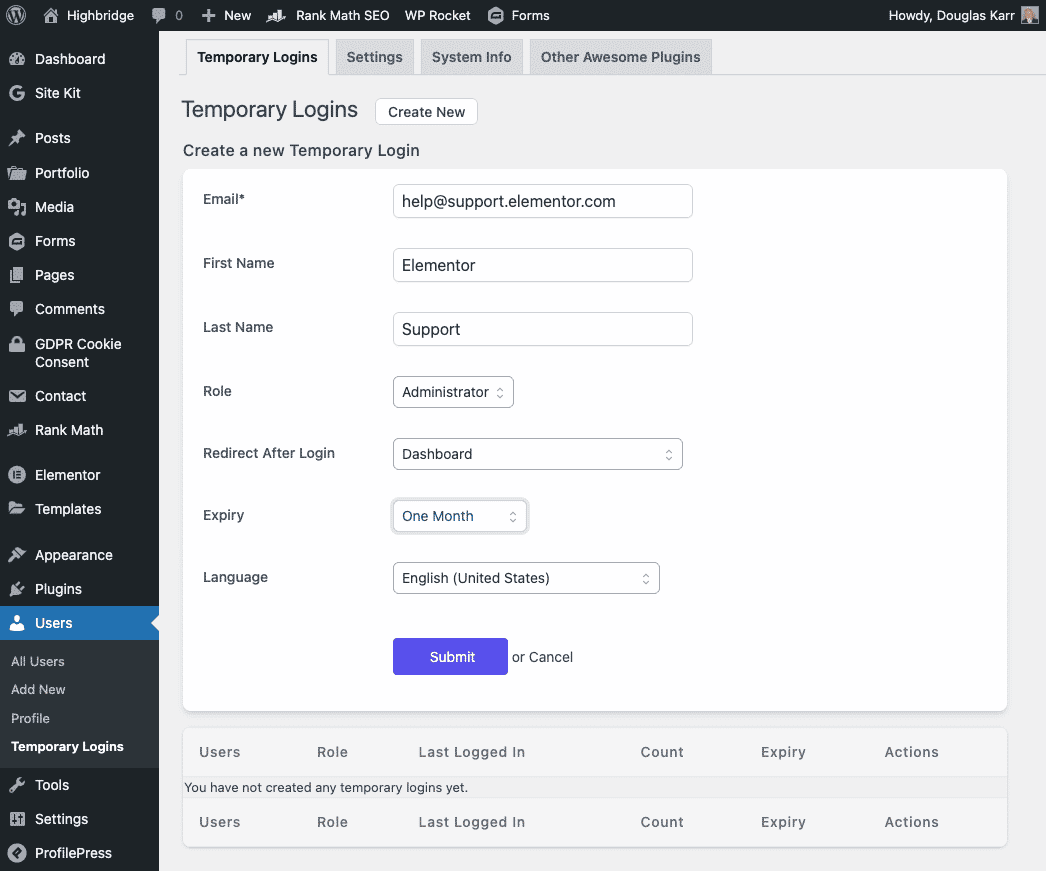Open the Expiry dropdown showing One Month
1046x871 pixels.
coord(459,516)
